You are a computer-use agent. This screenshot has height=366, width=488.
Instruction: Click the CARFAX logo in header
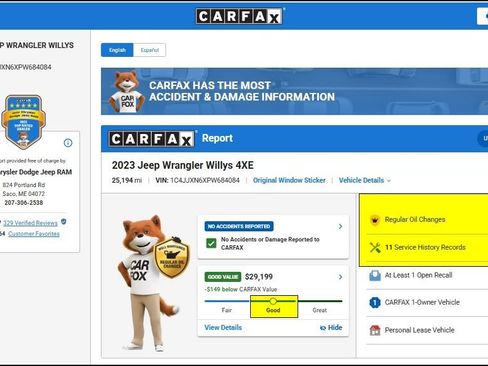click(239, 16)
